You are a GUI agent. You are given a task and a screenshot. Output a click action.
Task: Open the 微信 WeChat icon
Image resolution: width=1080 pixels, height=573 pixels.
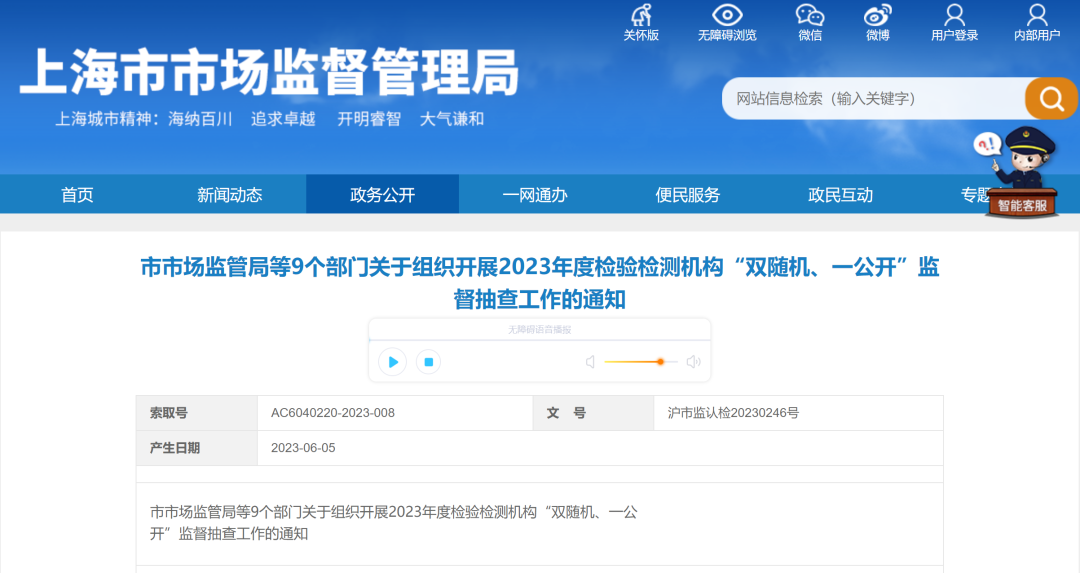[809, 17]
